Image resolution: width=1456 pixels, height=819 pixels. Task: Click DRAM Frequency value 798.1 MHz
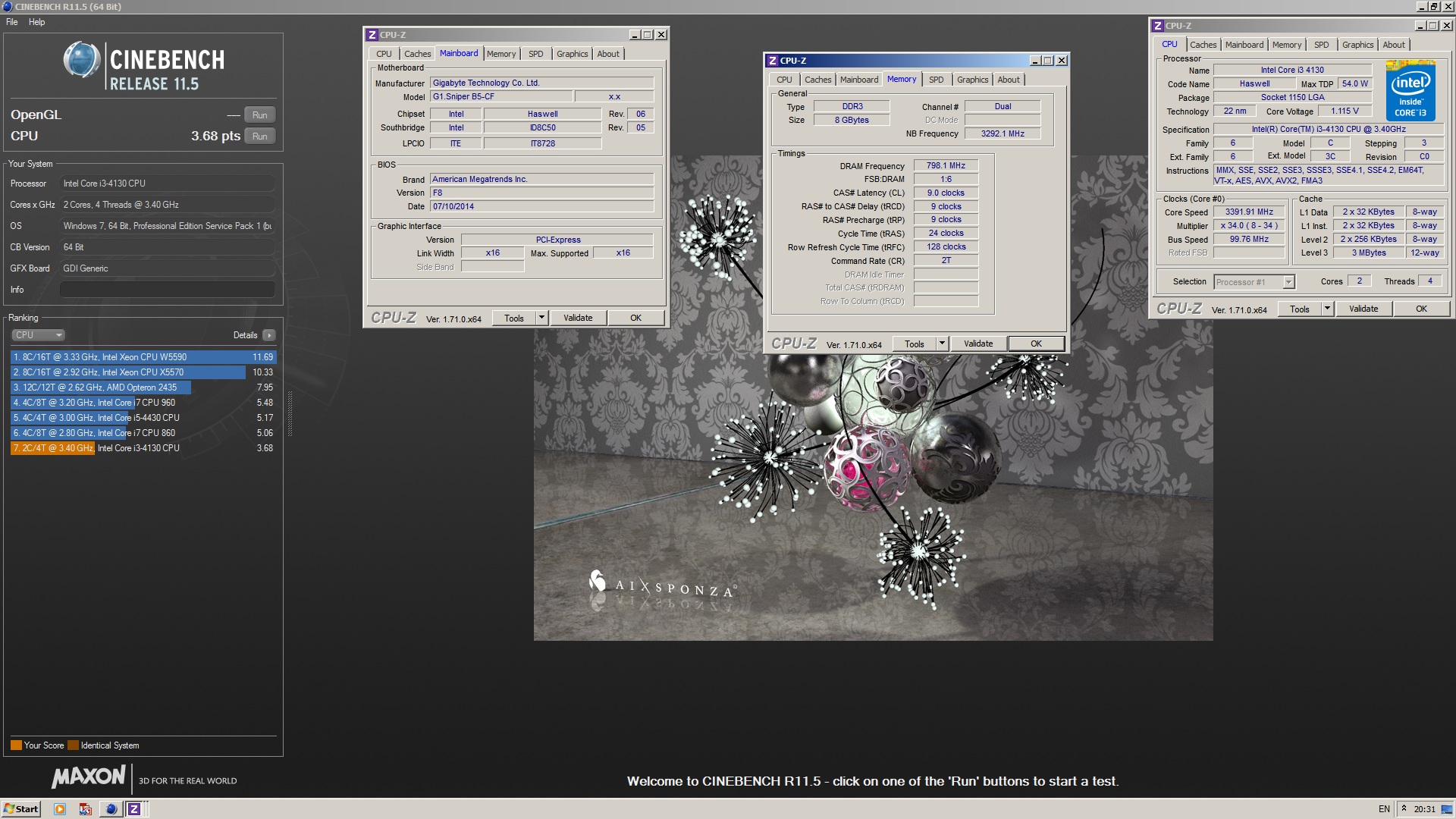946,165
